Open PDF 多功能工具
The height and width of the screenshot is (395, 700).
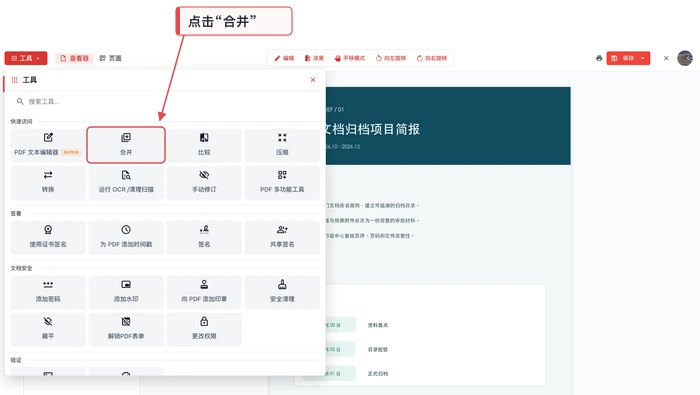[282, 182]
